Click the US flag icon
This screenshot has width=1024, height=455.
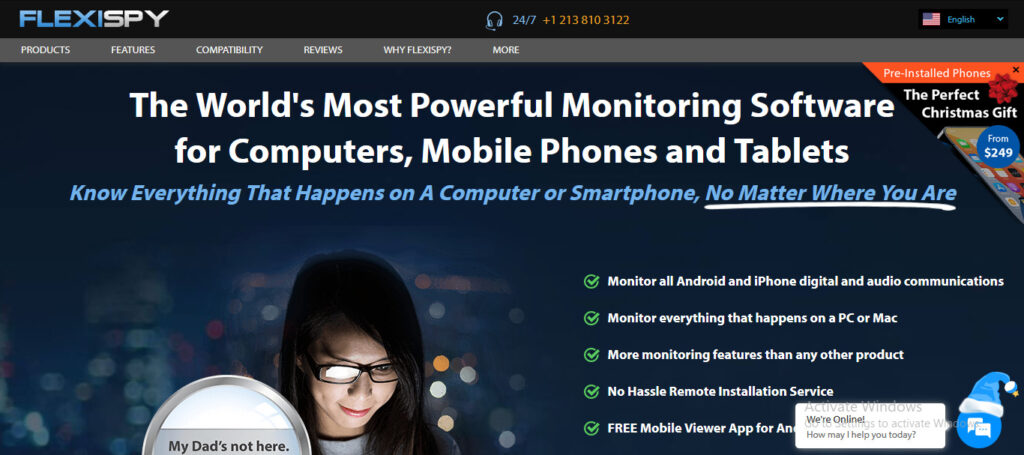point(931,20)
